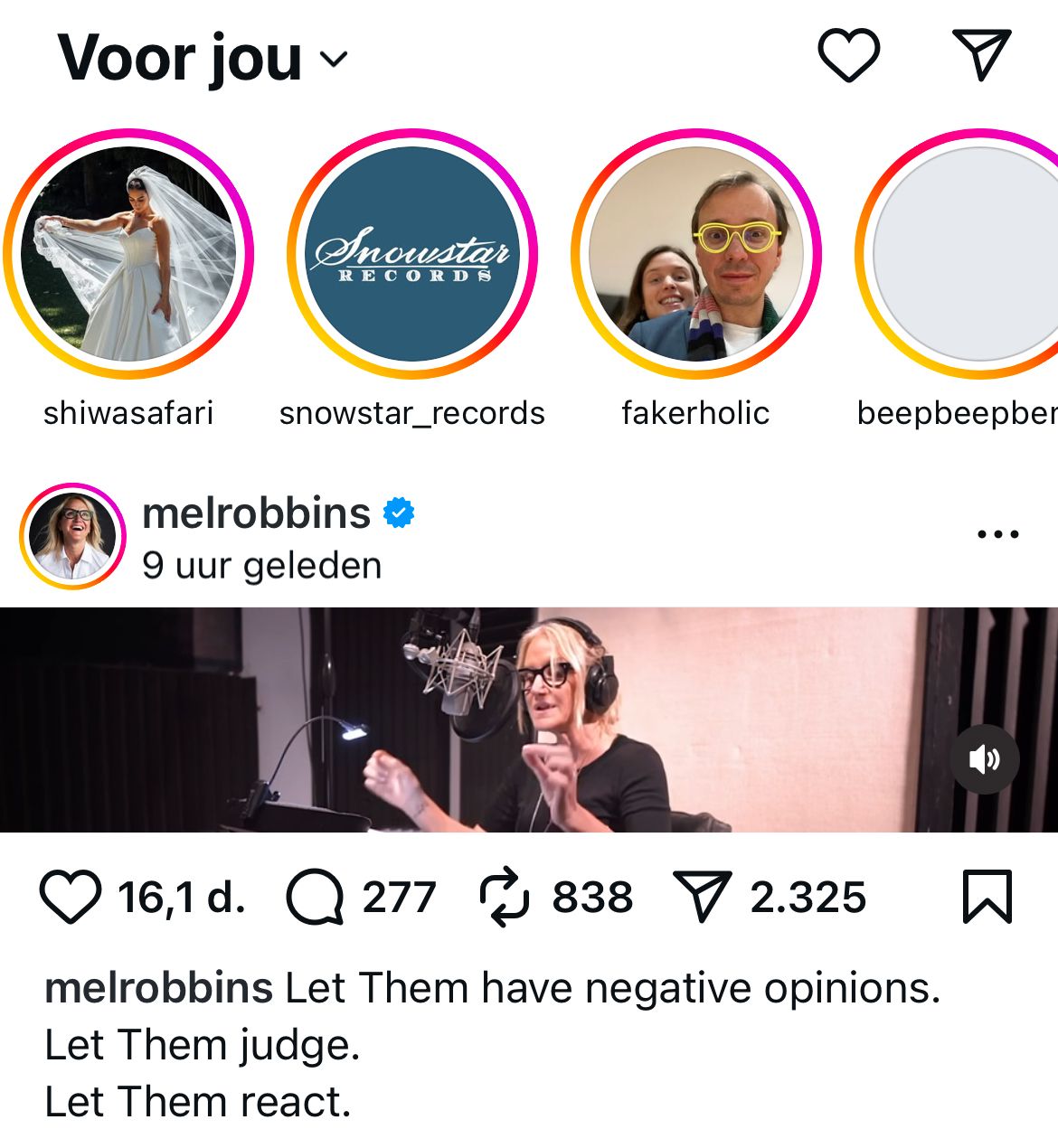The width and height of the screenshot is (1058, 1148).
Task: Like the melrobbins post with the heart
Action: pyautogui.click(x=71, y=897)
